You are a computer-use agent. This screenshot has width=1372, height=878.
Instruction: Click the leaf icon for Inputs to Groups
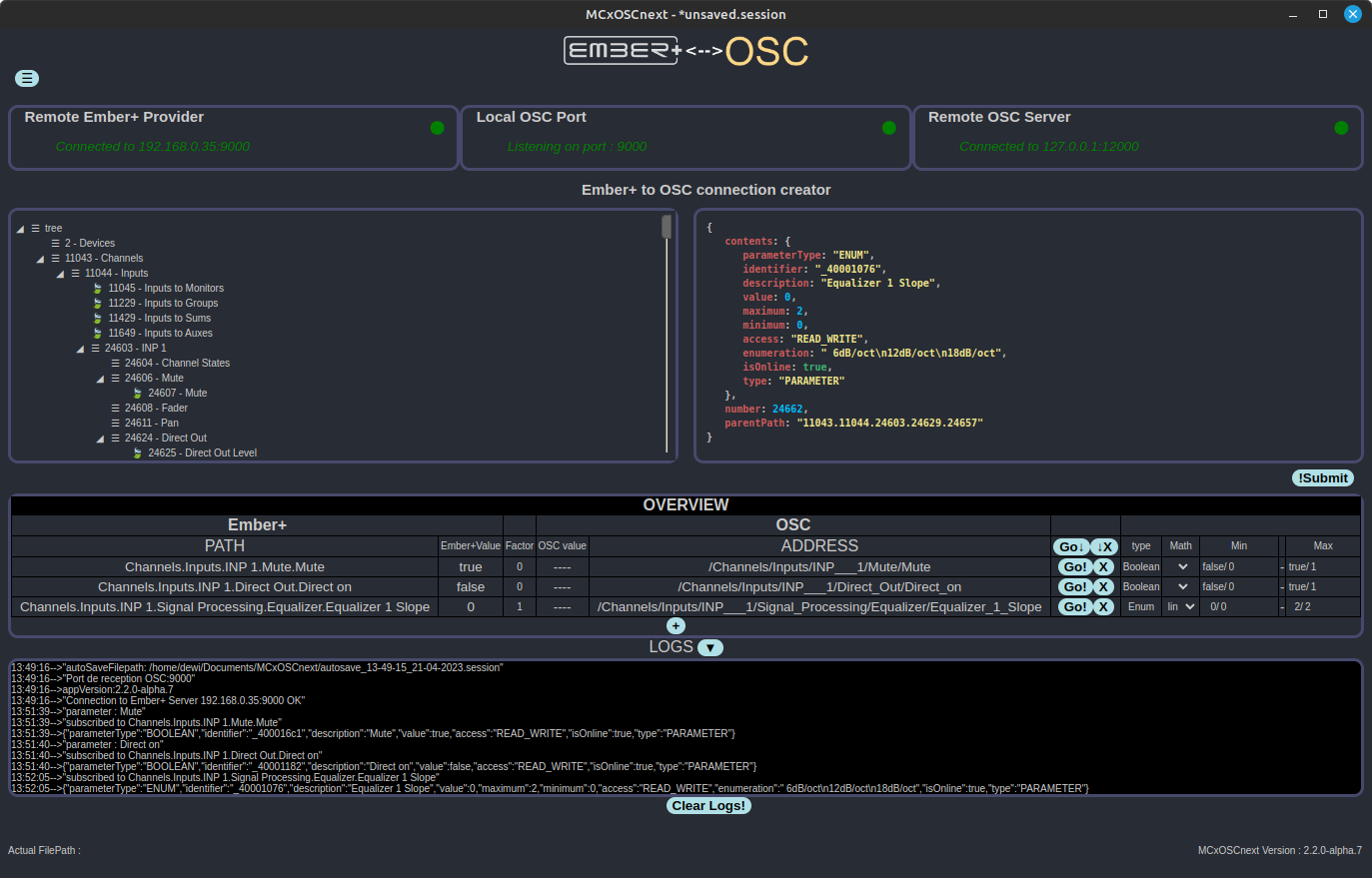[x=98, y=304]
